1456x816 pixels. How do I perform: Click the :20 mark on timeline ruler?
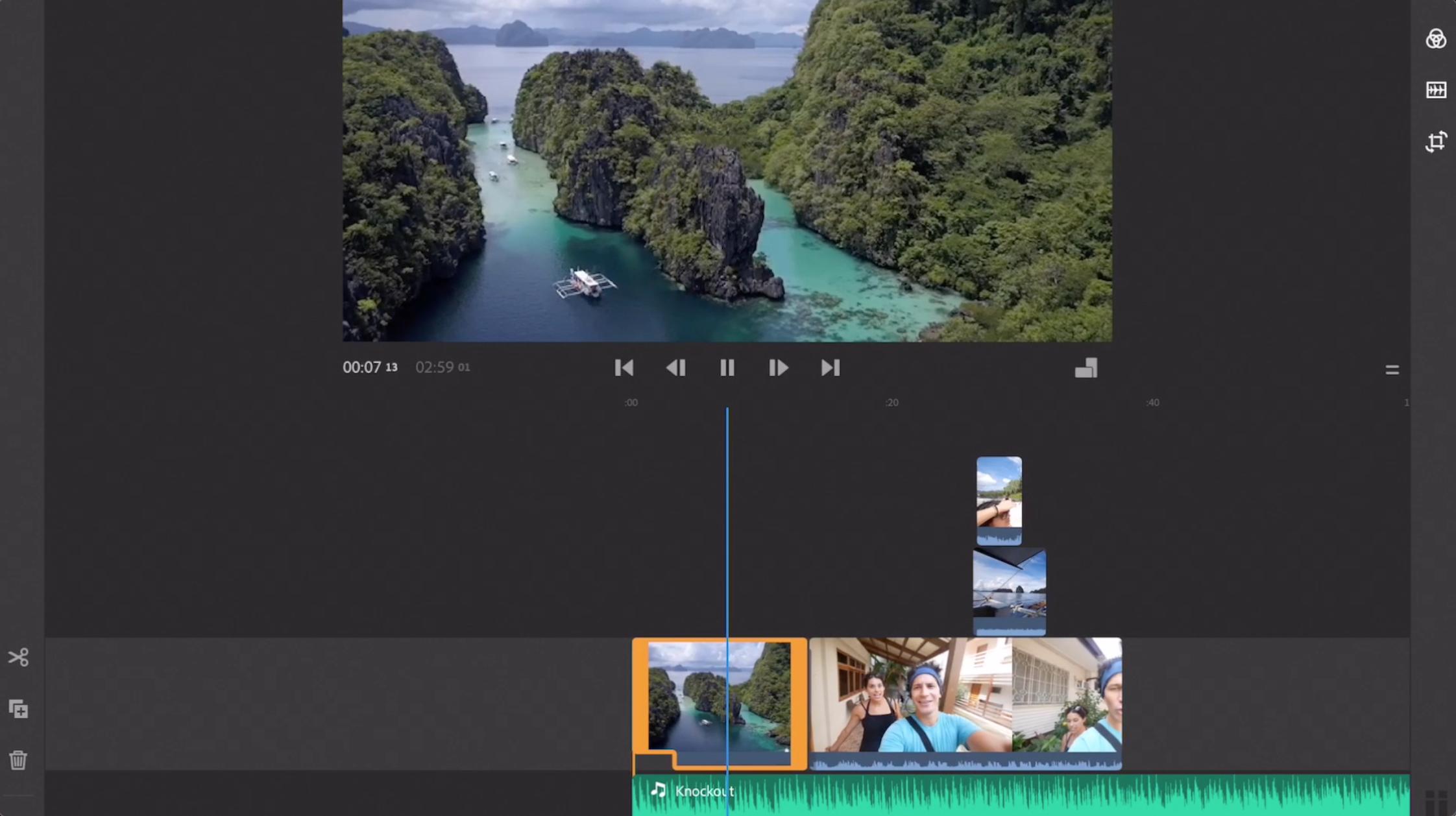[892, 403]
